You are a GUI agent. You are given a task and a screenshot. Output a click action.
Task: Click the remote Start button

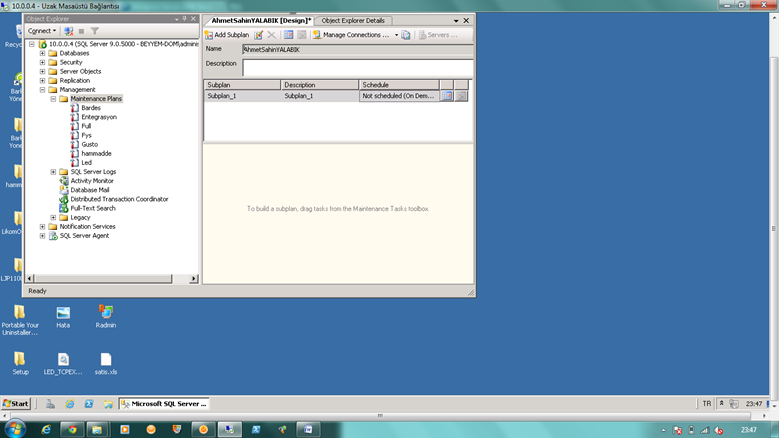point(16,404)
